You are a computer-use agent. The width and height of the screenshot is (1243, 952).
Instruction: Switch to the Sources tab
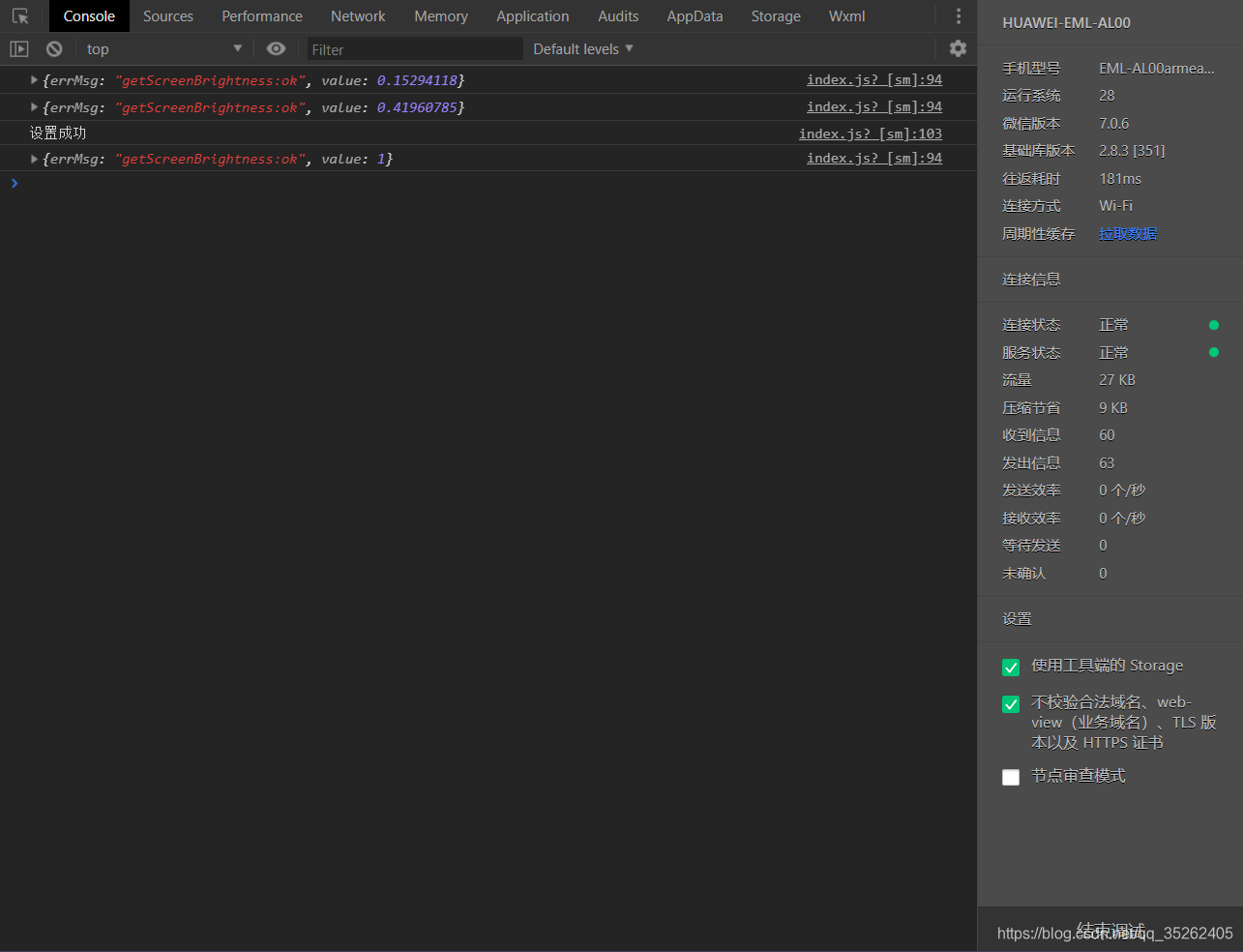[168, 16]
